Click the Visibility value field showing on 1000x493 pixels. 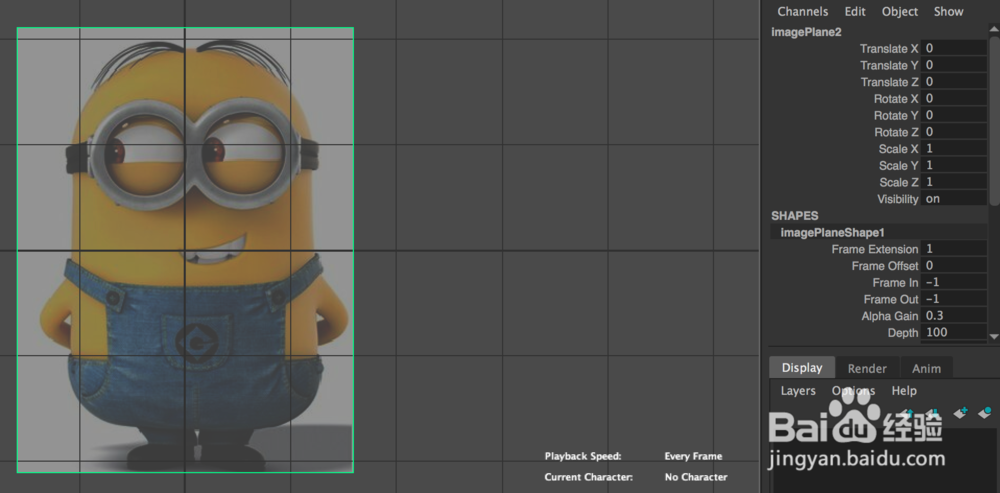[953, 199]
